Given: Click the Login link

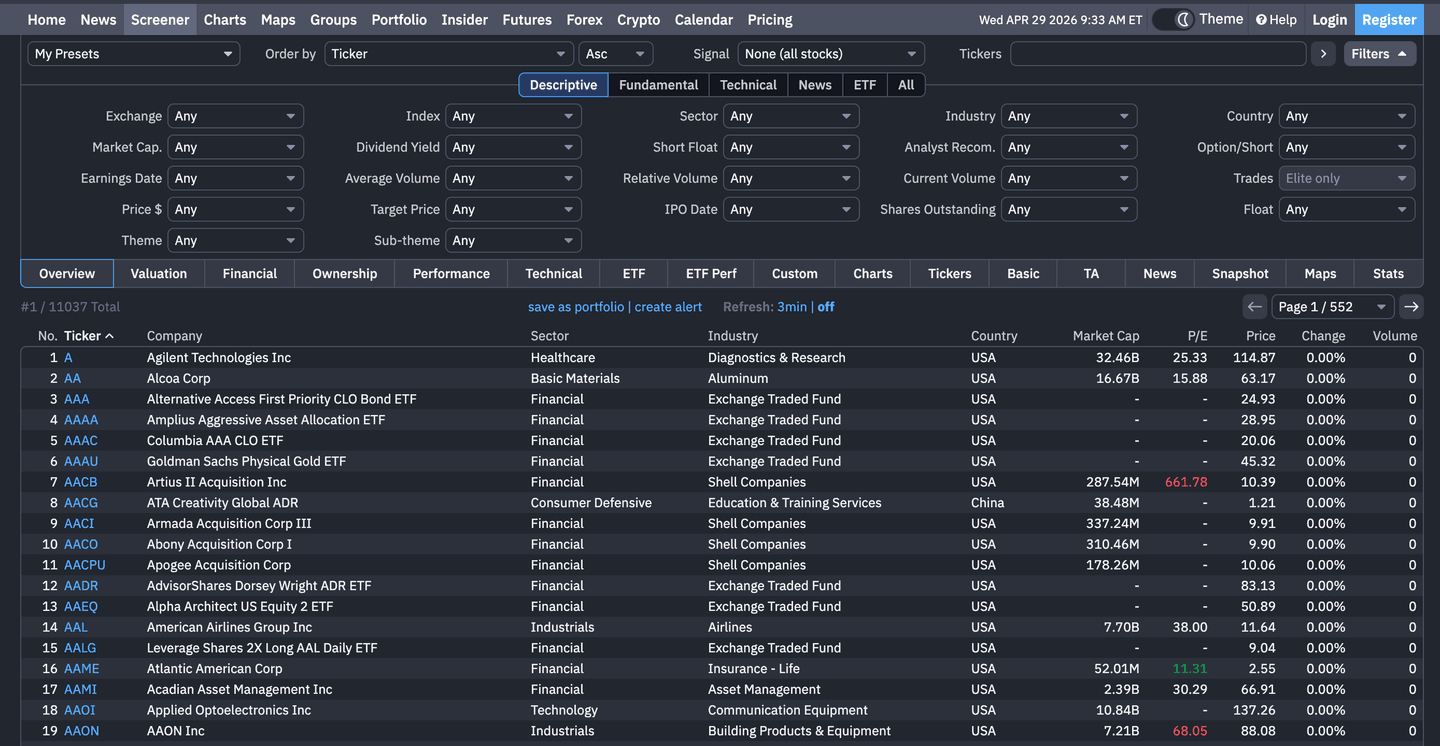Looking at the screenshot, I should (1329, 19).
